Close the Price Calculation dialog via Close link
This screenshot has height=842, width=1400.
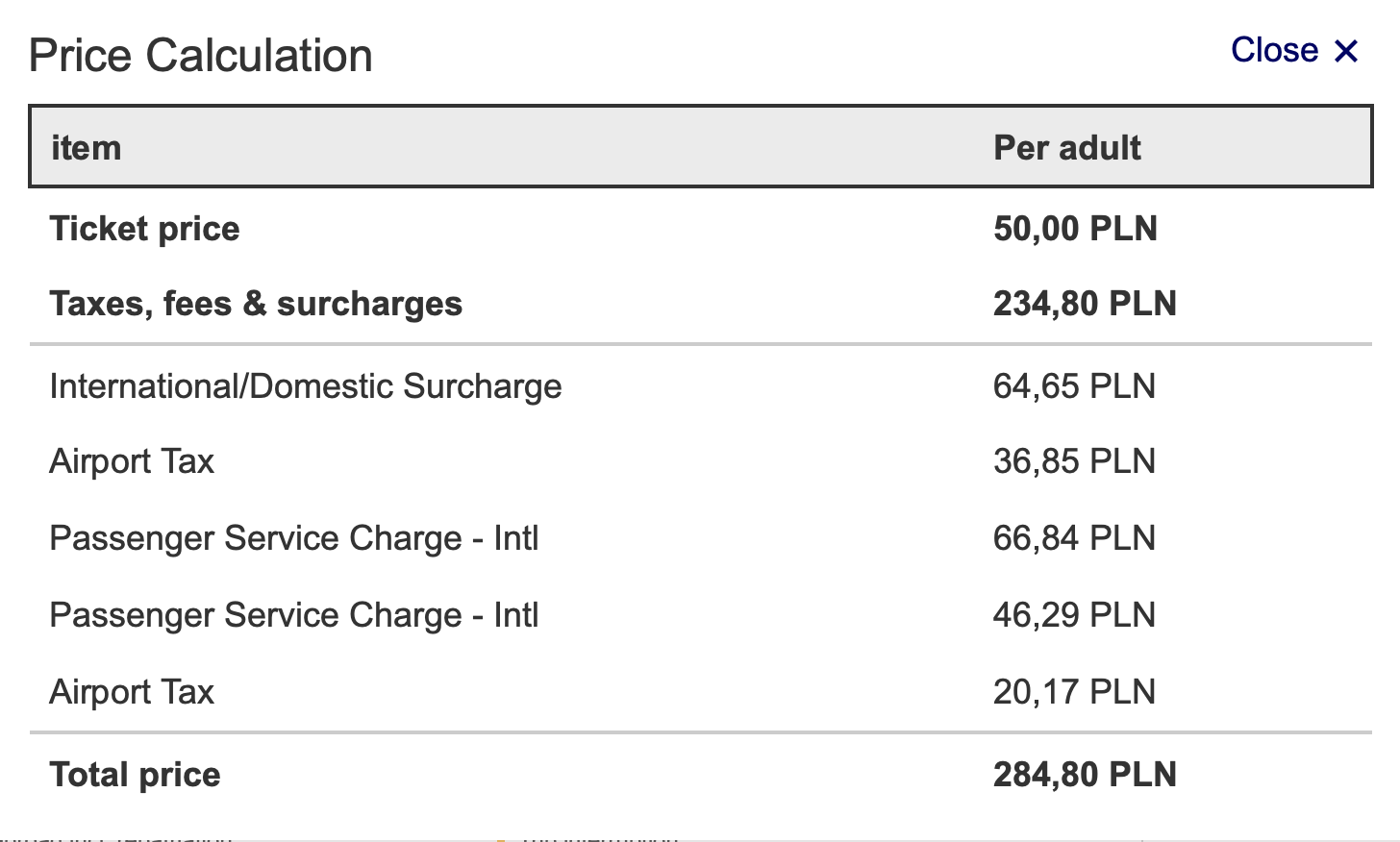coord(1294,50)
